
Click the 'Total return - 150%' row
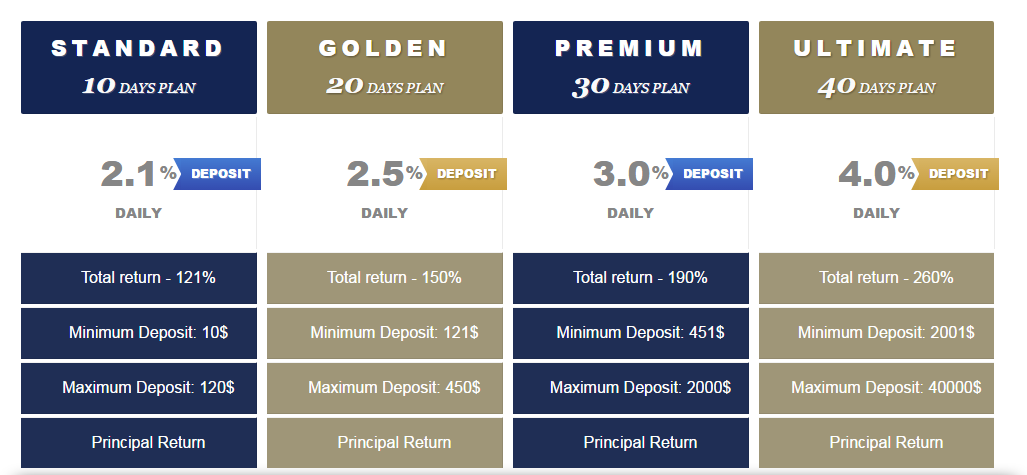coord(384,278)
